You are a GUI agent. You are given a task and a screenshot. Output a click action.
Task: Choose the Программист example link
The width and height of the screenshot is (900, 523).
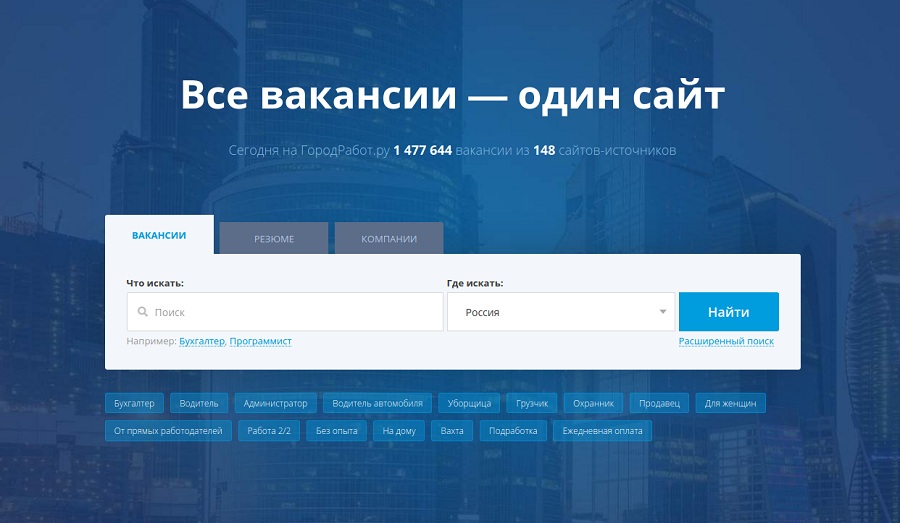pos(260,341)
